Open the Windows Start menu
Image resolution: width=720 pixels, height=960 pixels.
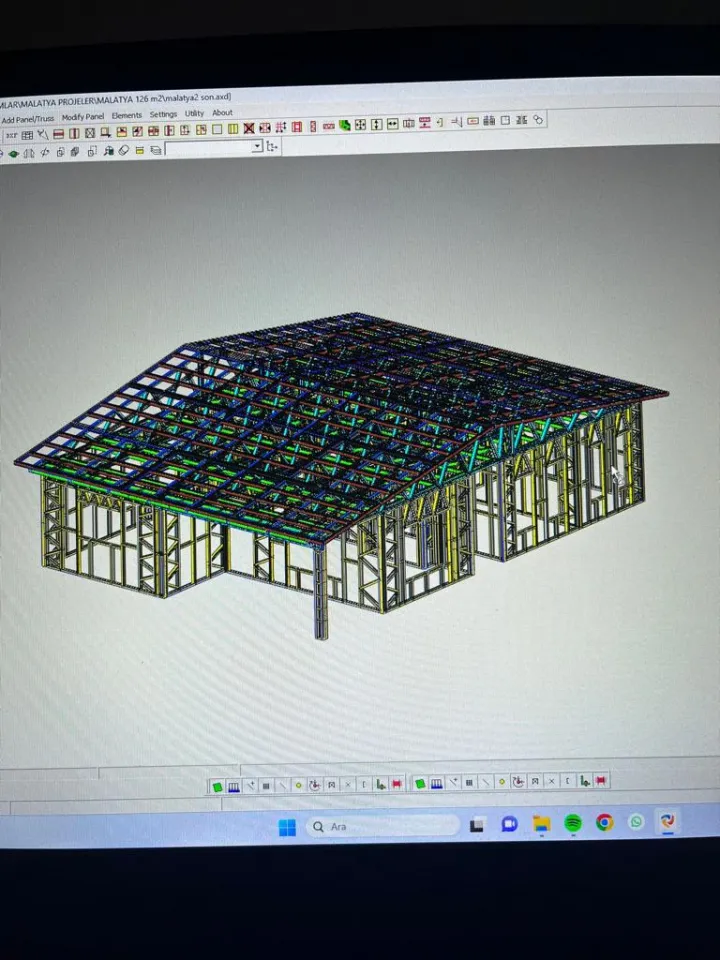tap(287, 828)
